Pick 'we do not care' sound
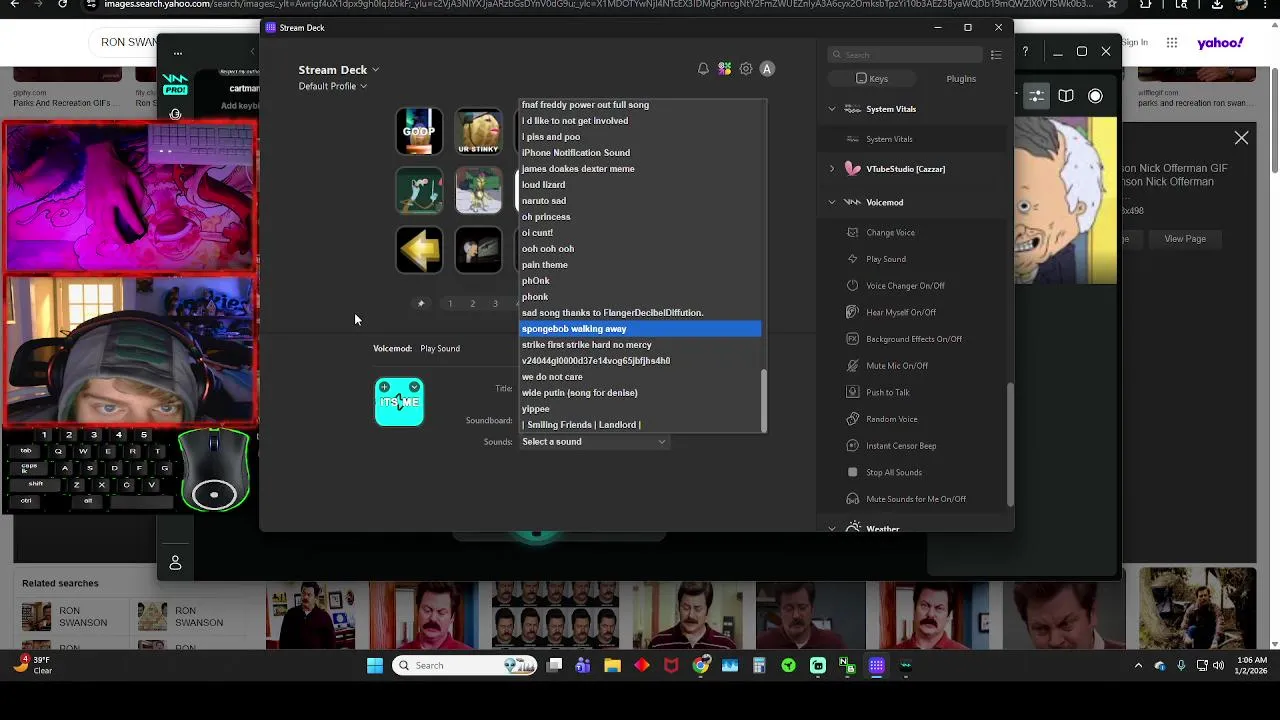 point(640,377)
